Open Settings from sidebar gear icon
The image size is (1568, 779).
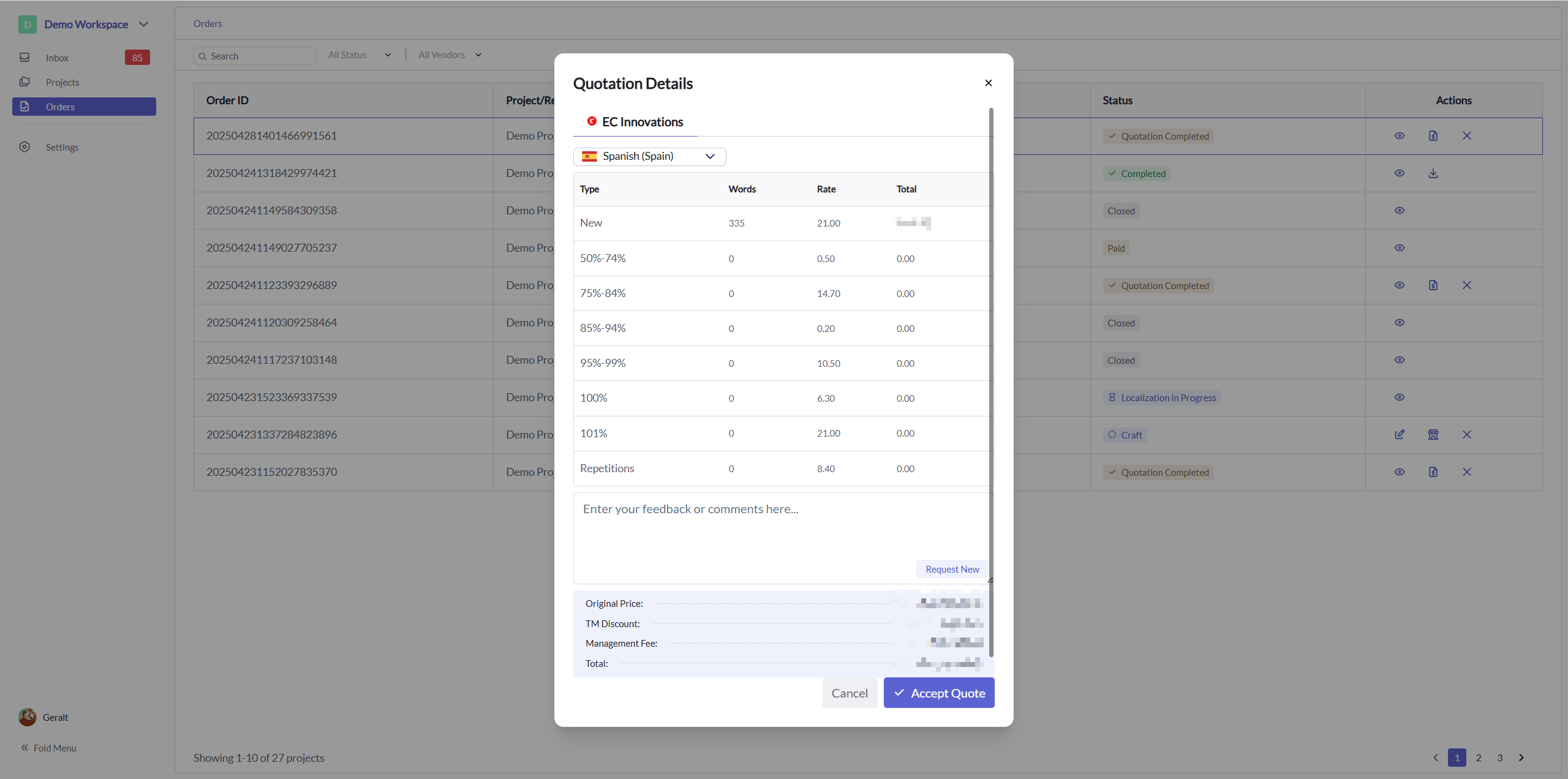(24, 147)
